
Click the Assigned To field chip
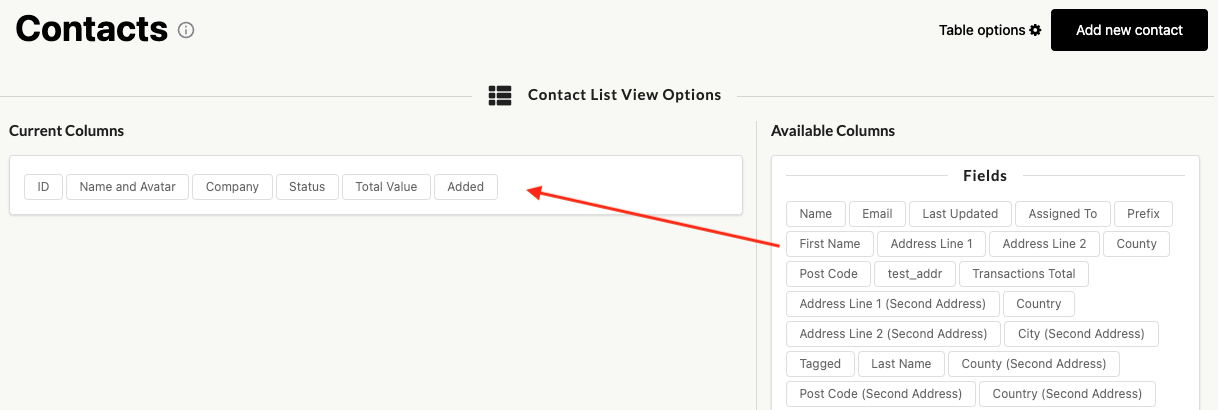click(1062, 214)
